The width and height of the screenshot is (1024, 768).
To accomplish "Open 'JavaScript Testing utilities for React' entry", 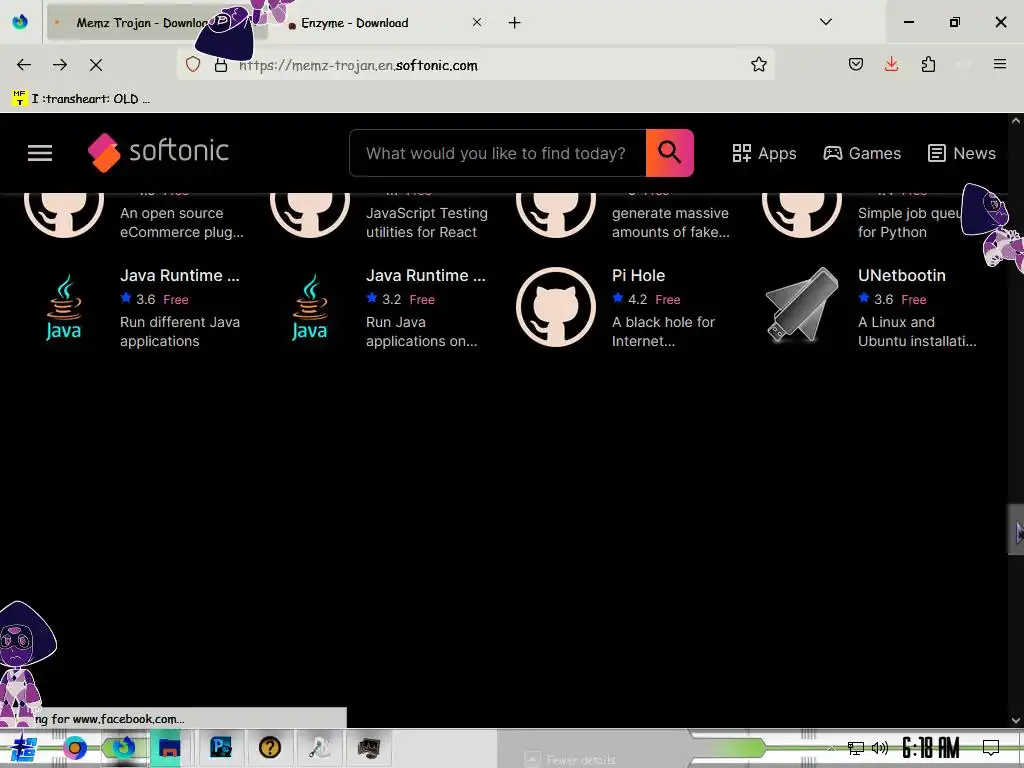I will (426, 223).
